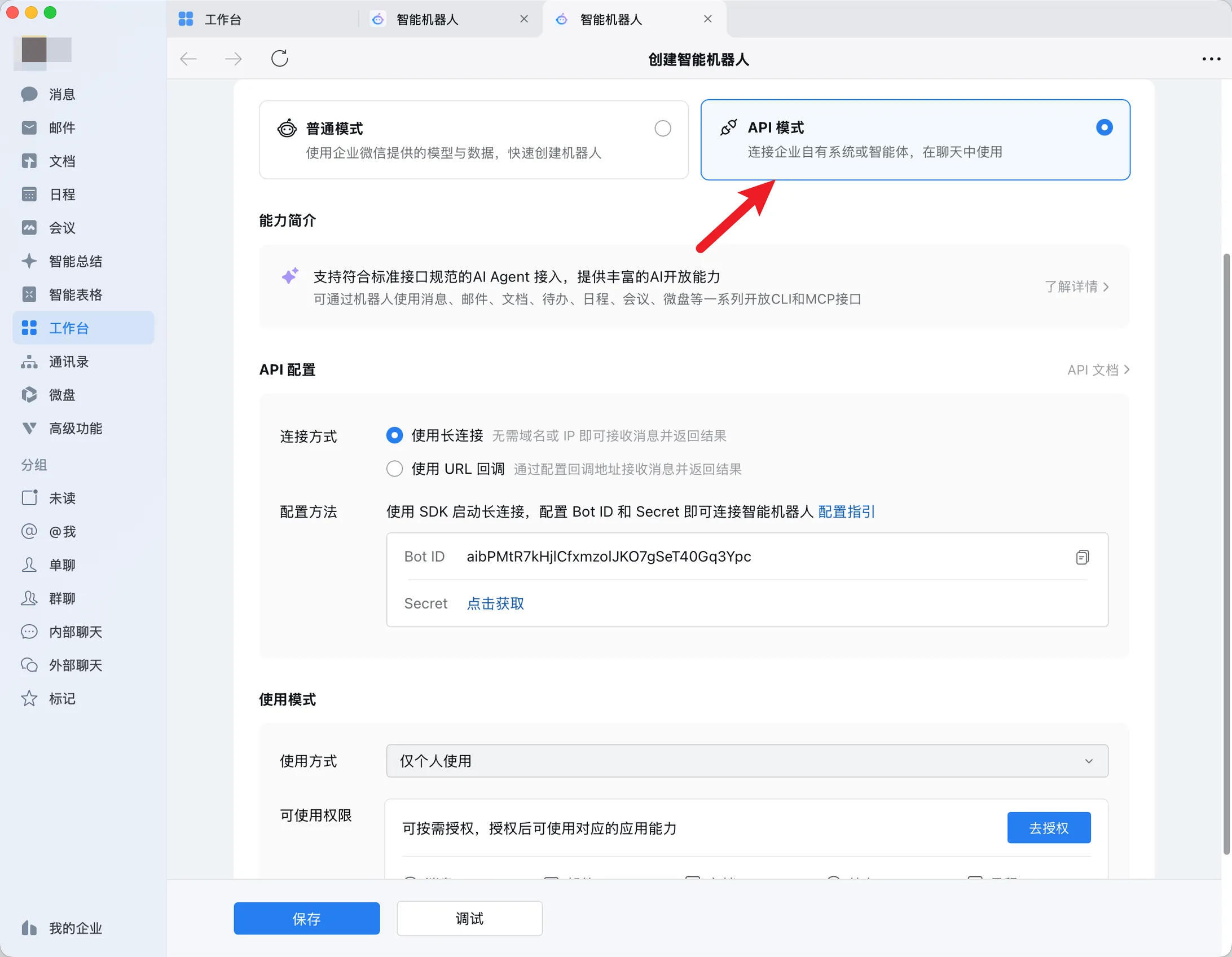Click the 去授权 button
This screenshot has width=1232, height=957.
click(x=1049, y=828)
